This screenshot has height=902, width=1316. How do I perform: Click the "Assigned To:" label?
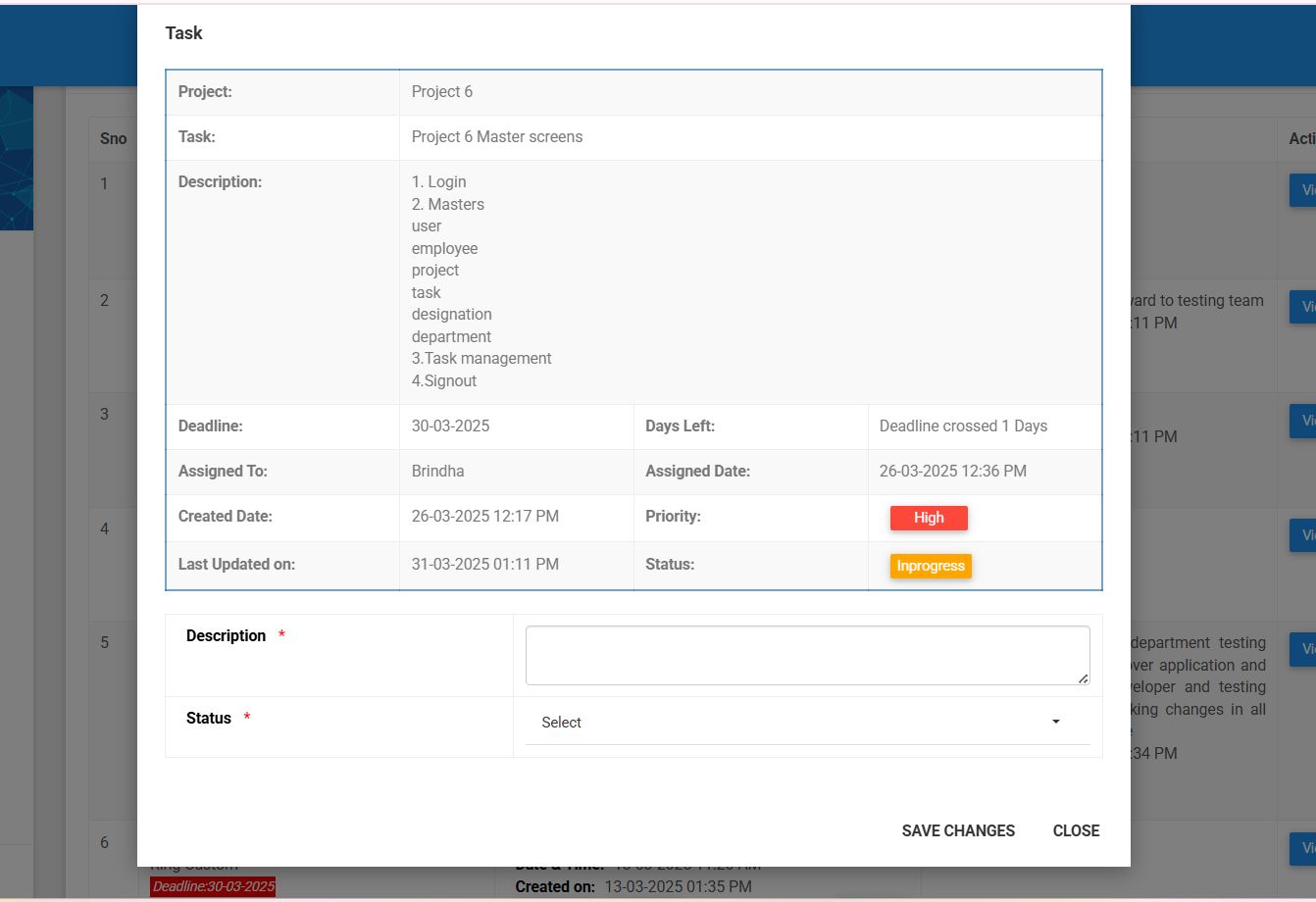[x=223, y=472]
